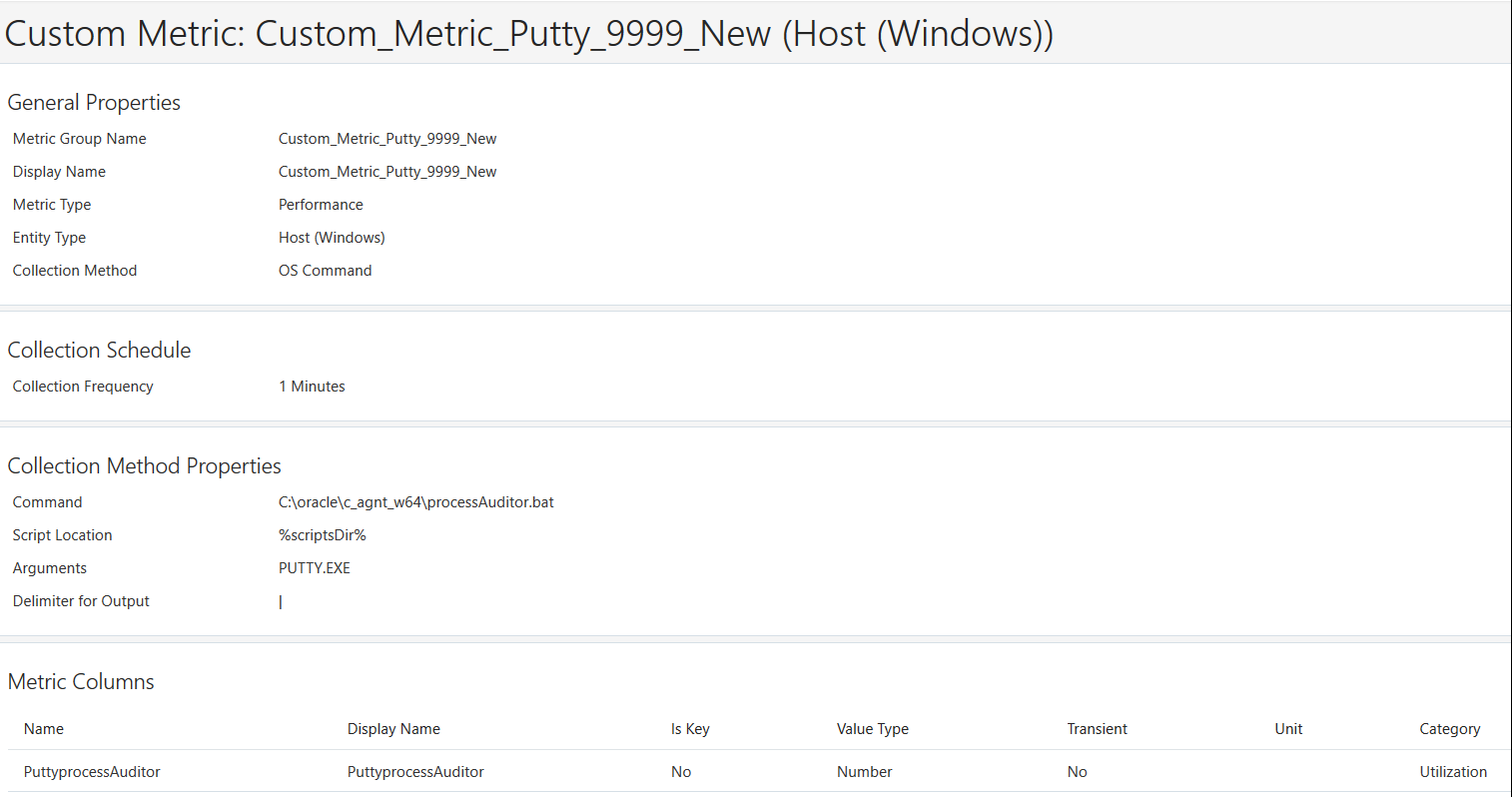
Task: Select the 1 Minutes collection frequency value
Action: (312, 387)
